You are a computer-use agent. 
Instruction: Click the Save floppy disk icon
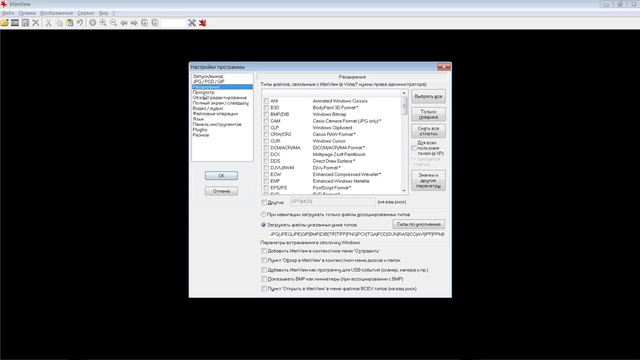click(x=25, y=23)
